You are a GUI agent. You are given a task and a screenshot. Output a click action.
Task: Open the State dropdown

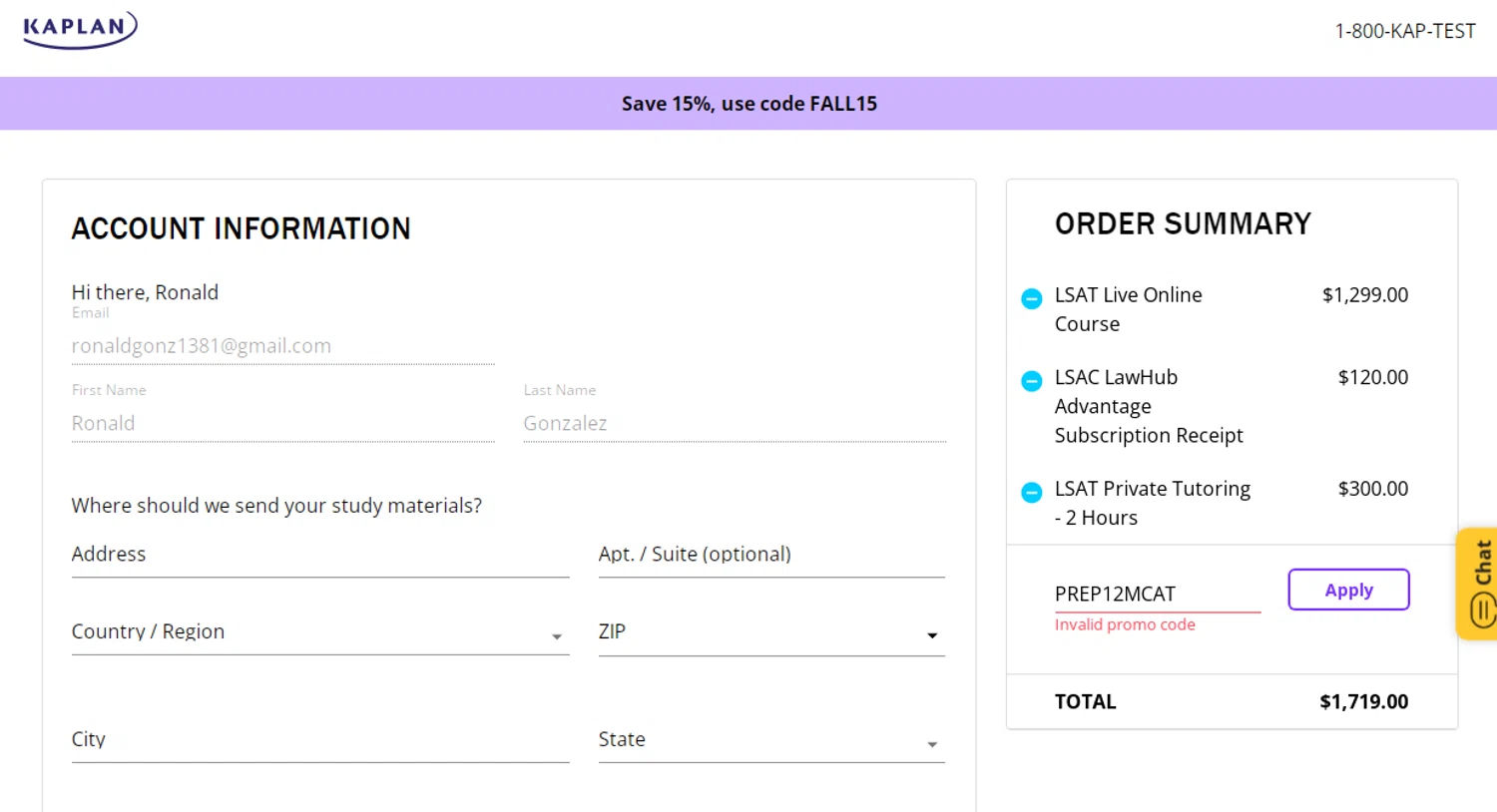click(x=771, y=740)
